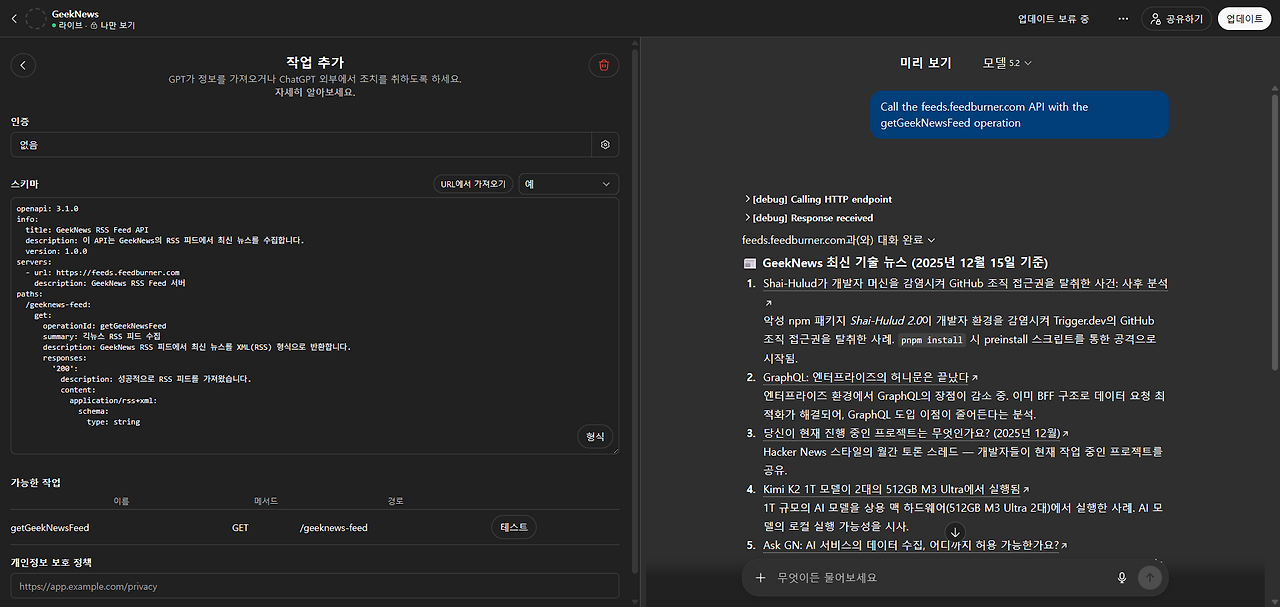Expand the Response received debug entry
The image size is (1280, 607).
pos(808,218)
